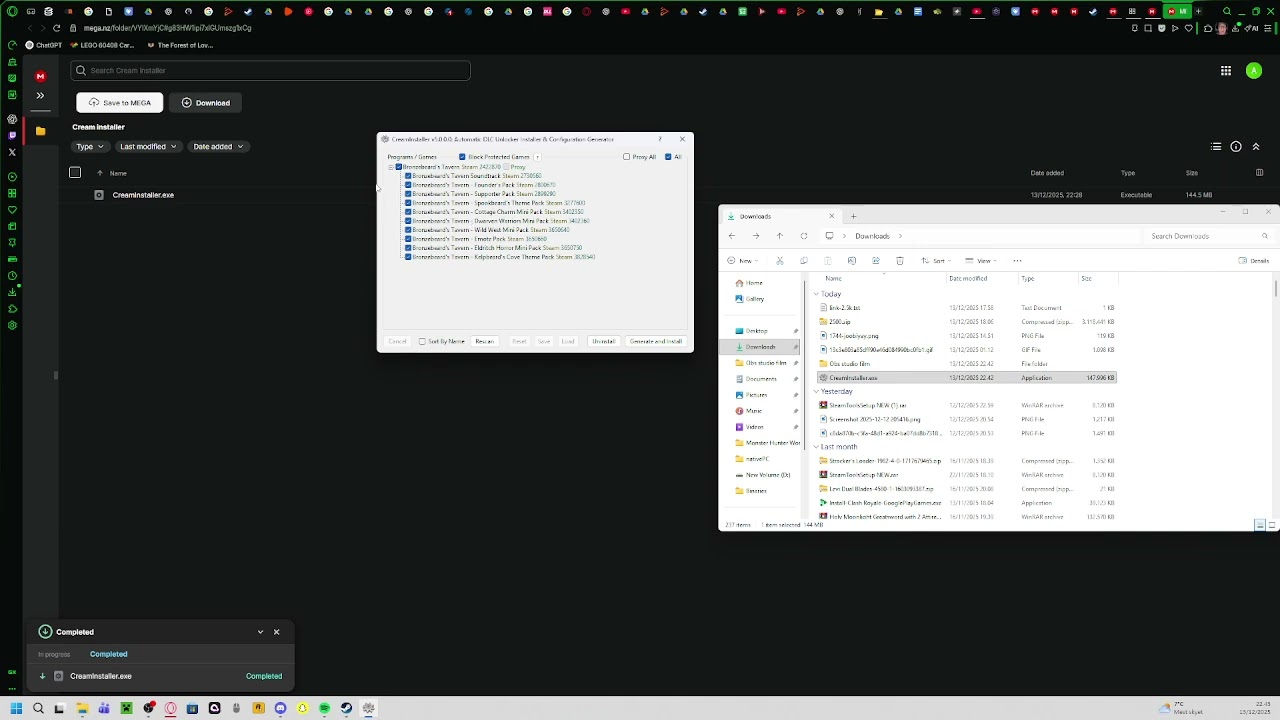
Task: Open the X icon in browser sidebar
Action: 12,152
